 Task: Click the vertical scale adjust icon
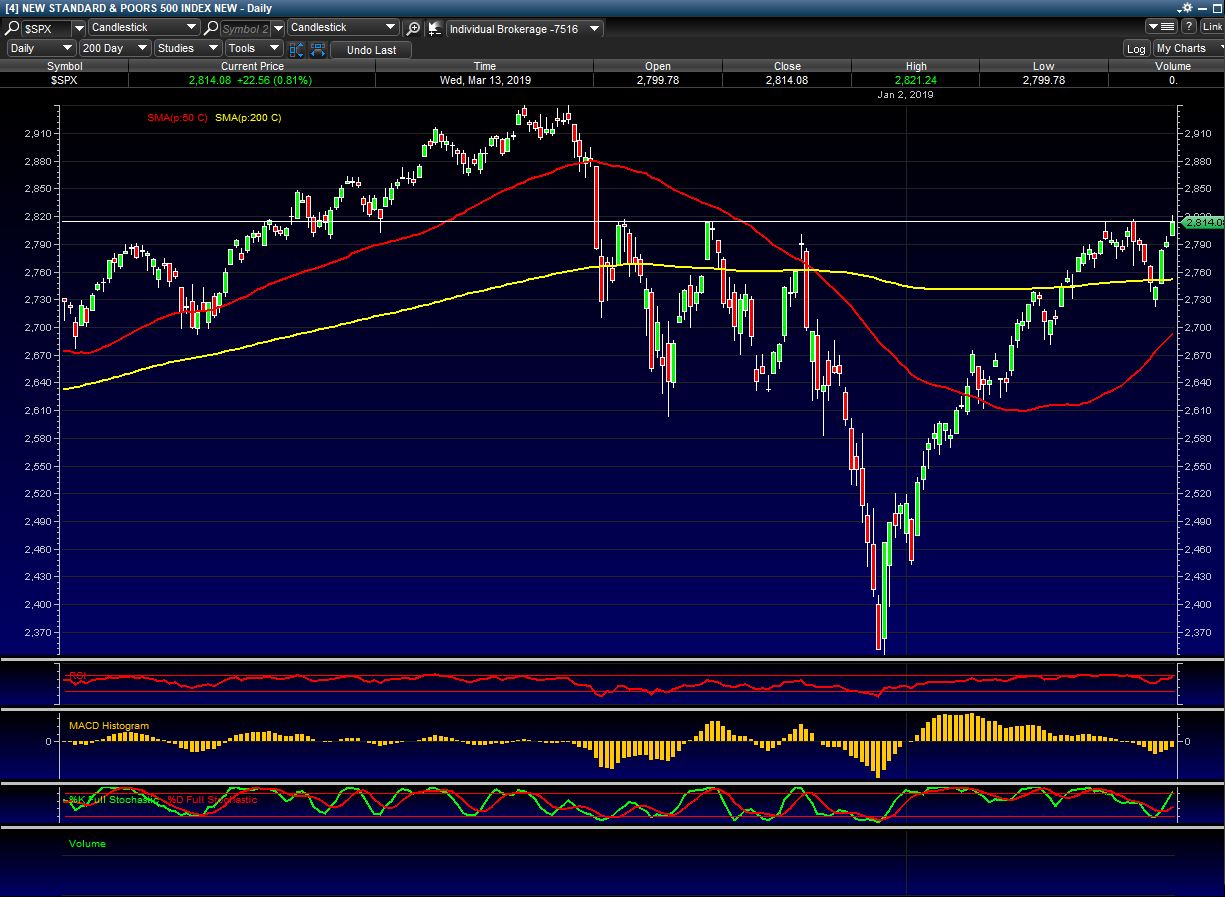[x=297, y=49]
